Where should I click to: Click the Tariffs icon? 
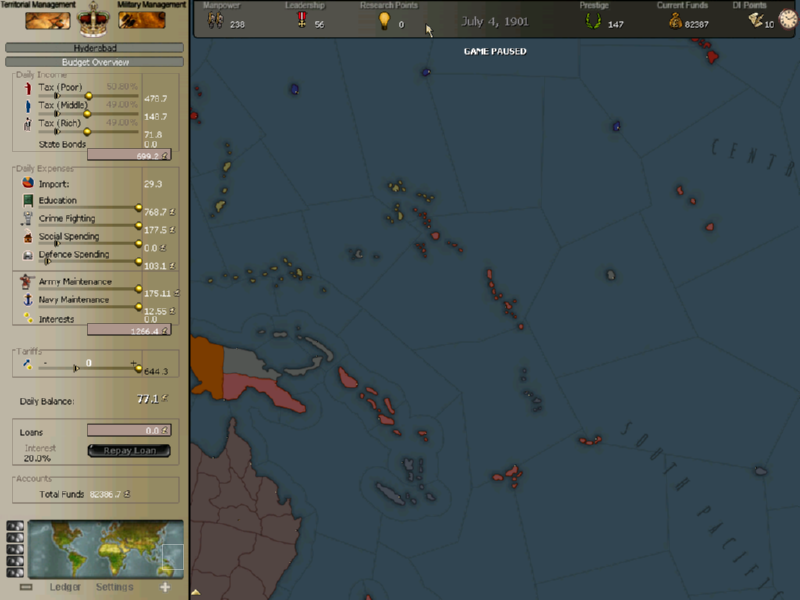28,364
